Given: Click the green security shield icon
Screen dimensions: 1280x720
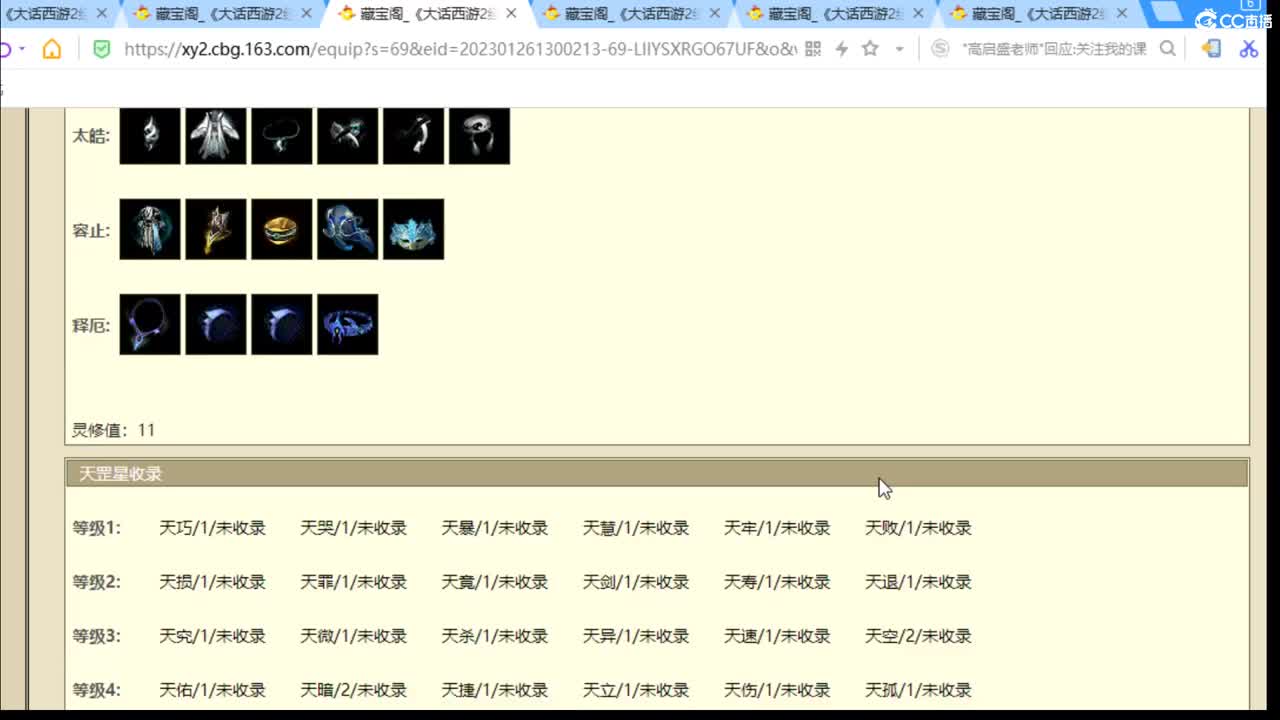Looking at the screenshot, I should [101, 49].
